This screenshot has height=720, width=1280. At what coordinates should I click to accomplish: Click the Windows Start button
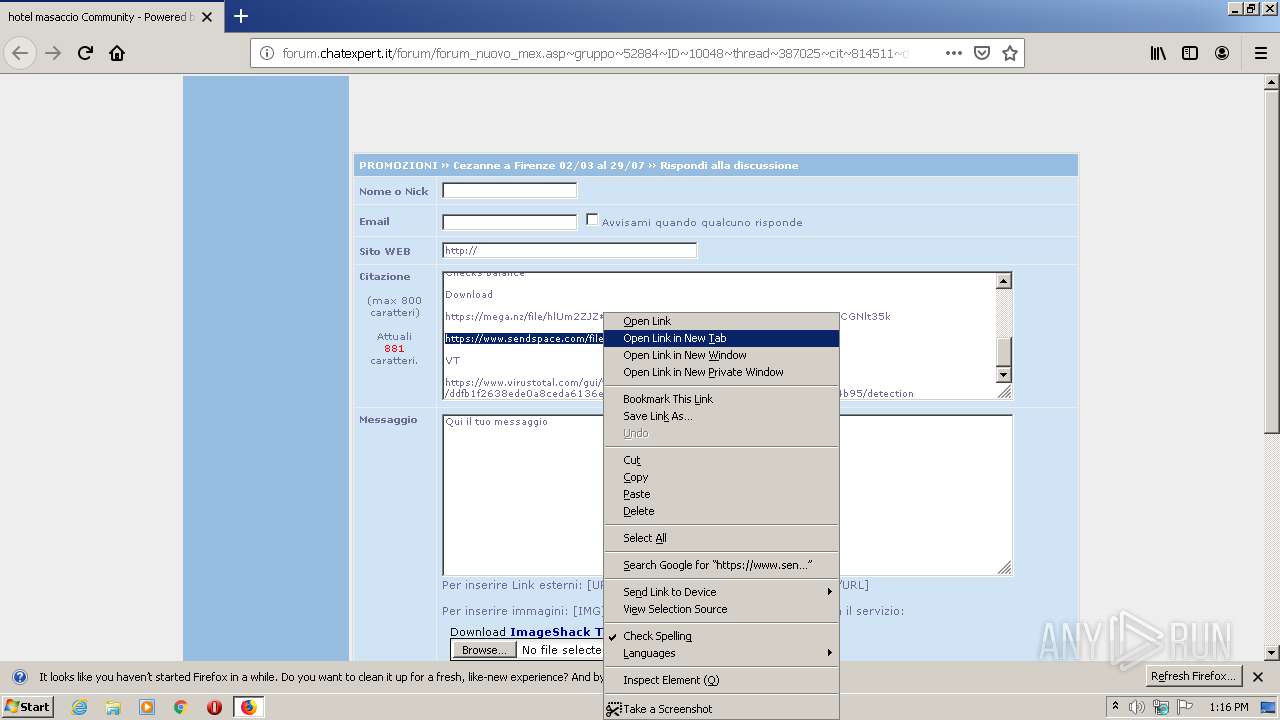(x=27, y=707)
